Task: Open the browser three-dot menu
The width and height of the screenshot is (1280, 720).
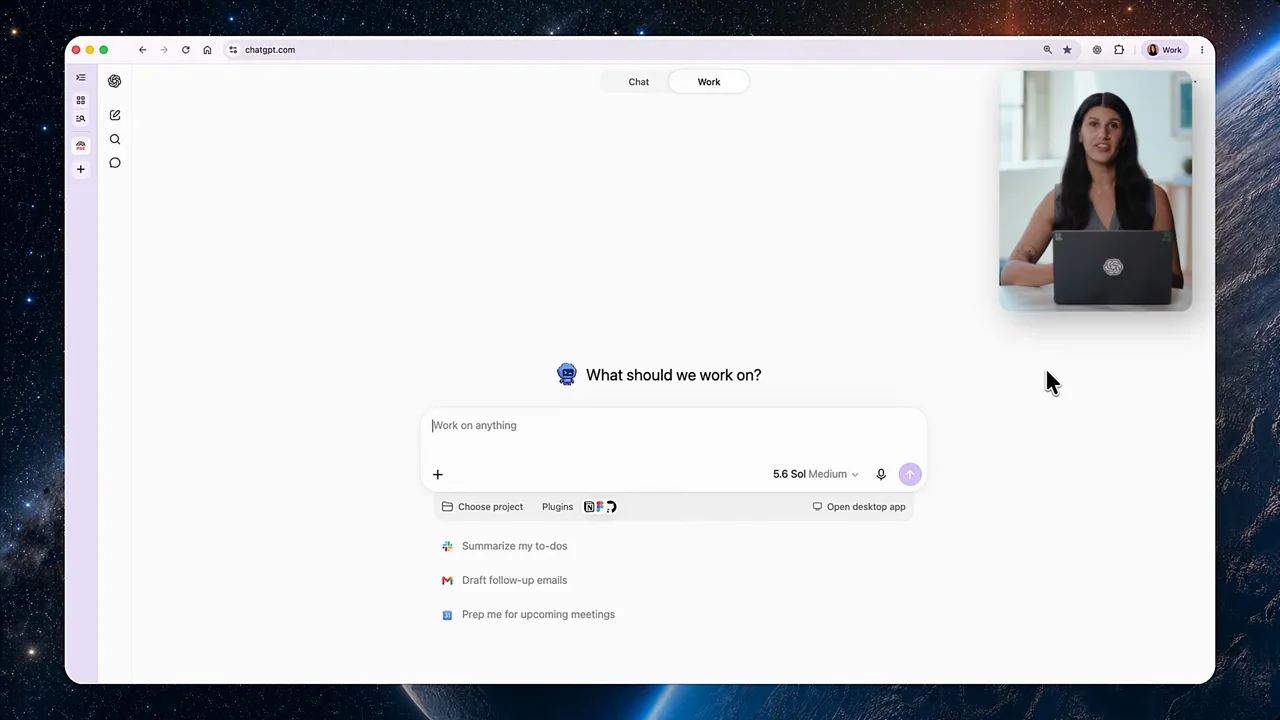Action: coord(1202,50)
